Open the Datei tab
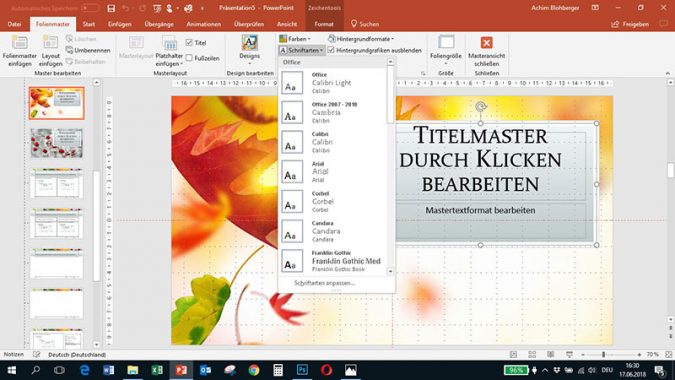This screenshot has height=380, width=675. pos(14,24)
